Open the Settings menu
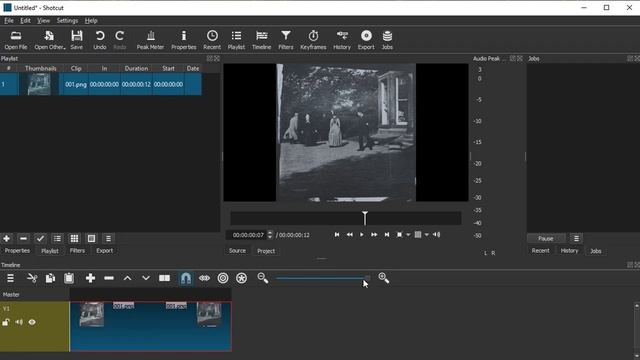 [67, 20]
